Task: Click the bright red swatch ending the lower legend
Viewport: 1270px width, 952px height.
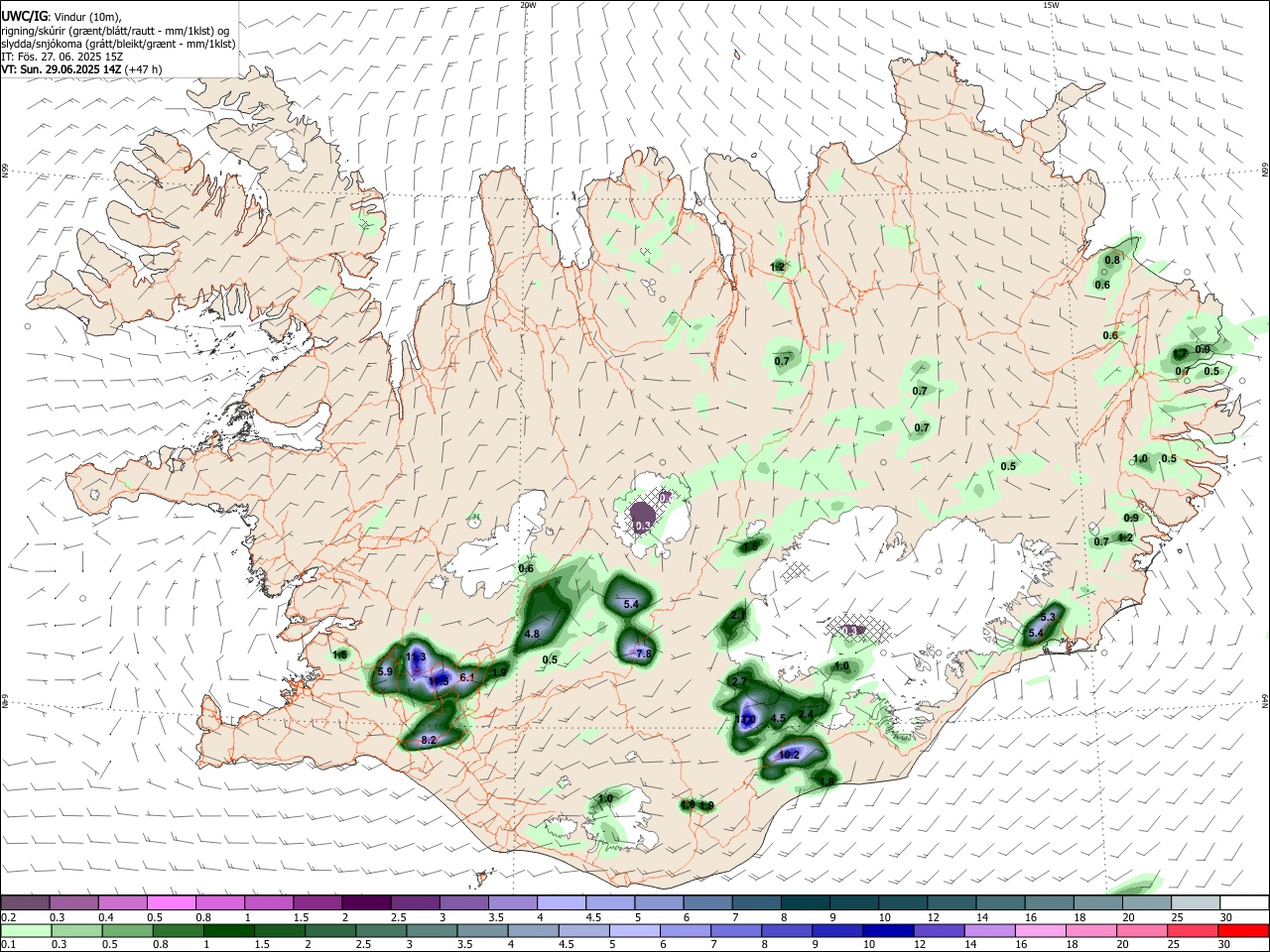Action: (x=1243, y=930)
